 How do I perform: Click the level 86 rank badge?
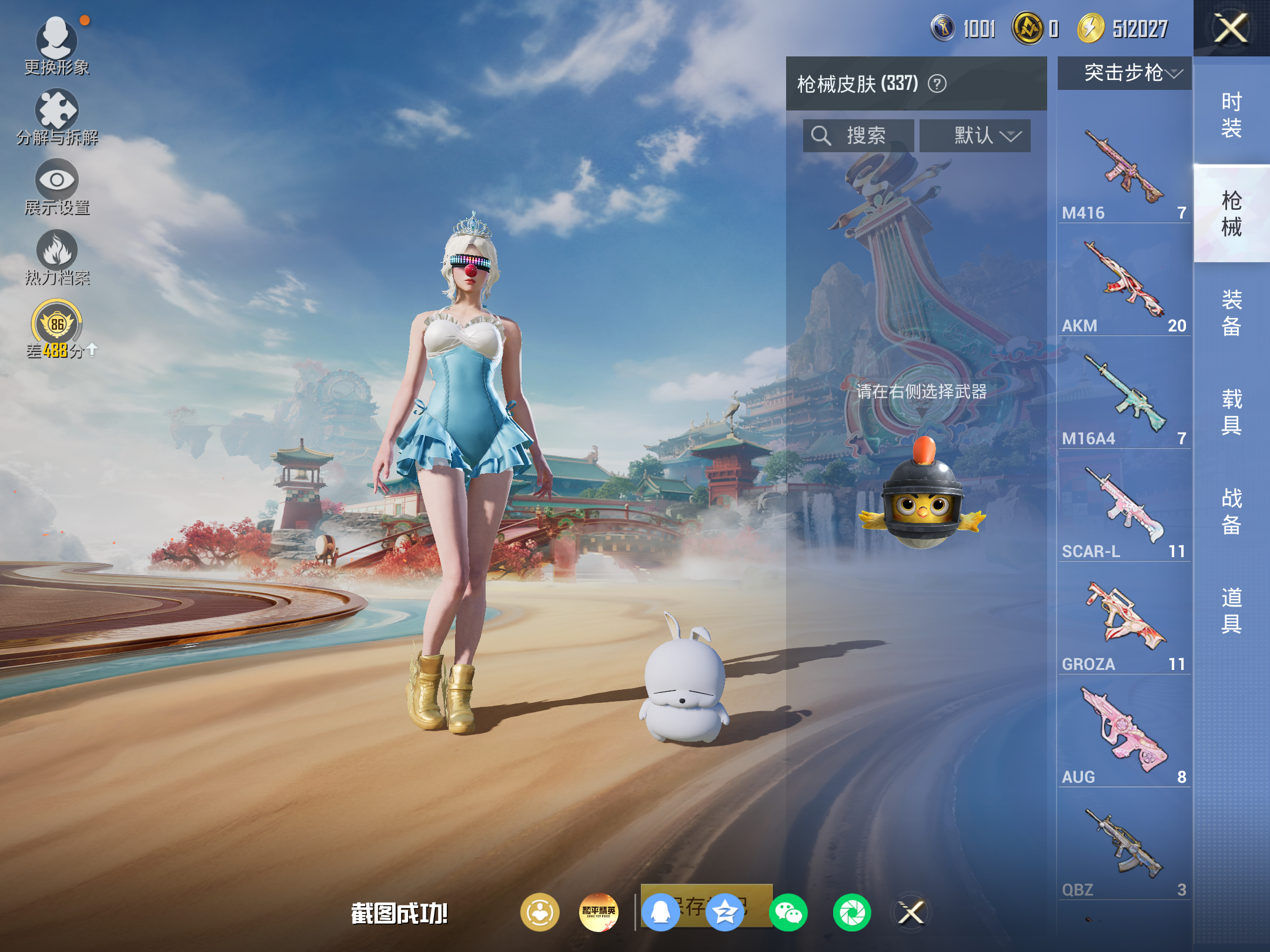coord(57,324)
